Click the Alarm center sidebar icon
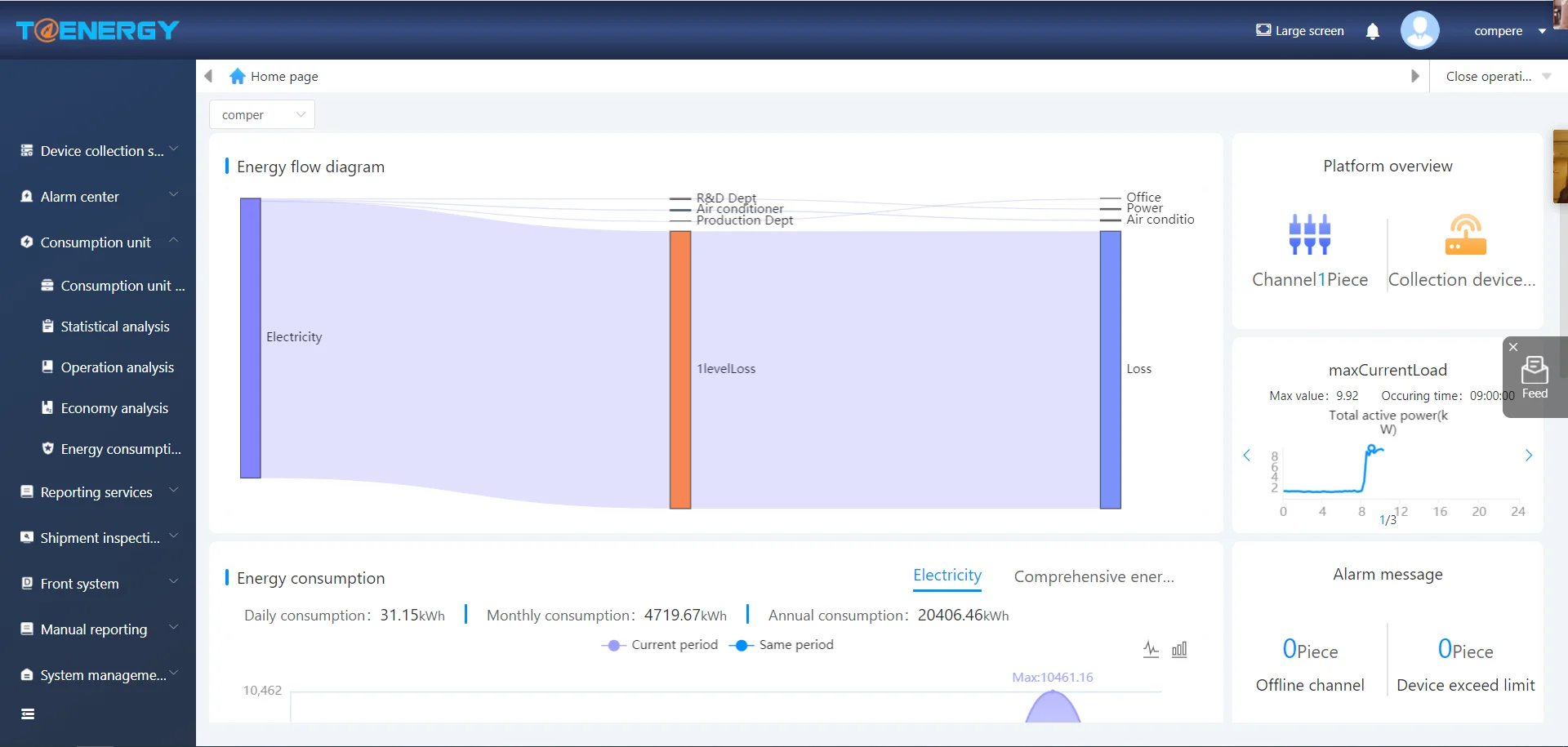This screenshot has height=747, width=1568. [27, 197]
